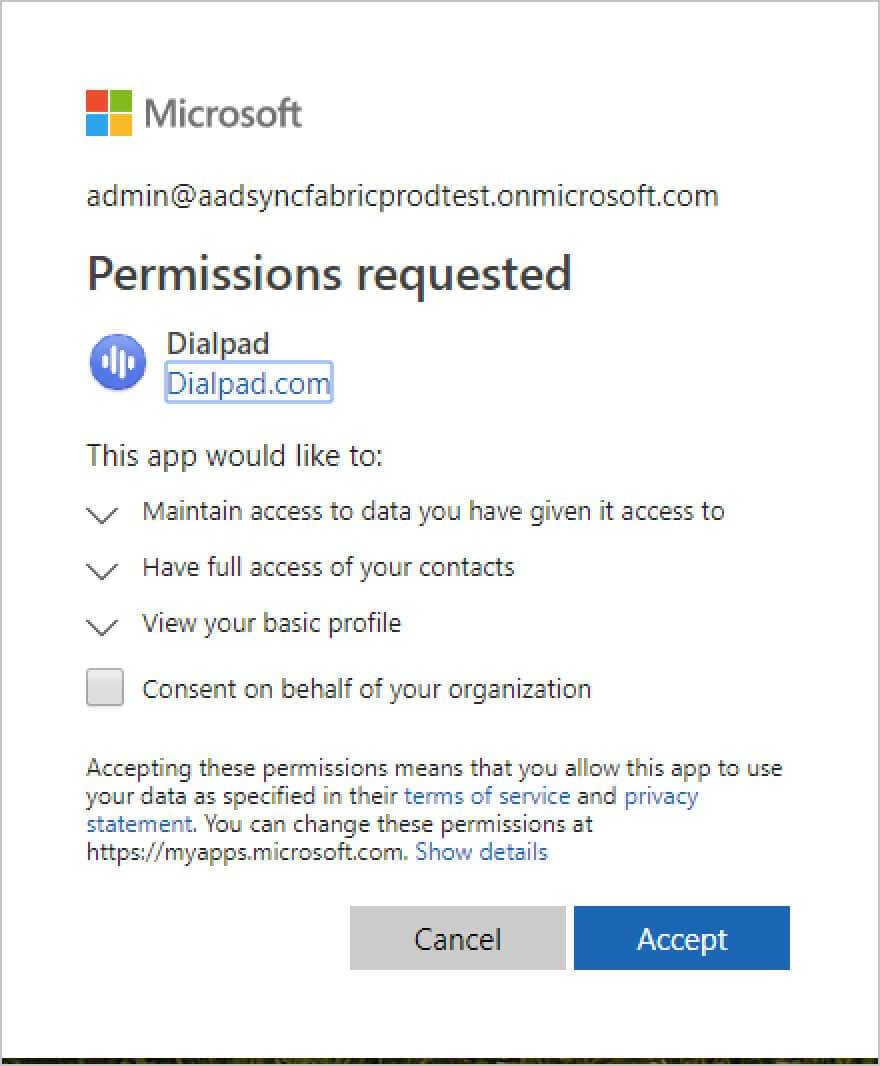This screenshot has width=880, height=1066.
Task: Expand the 'View your basic profile' permission
Action: coord(102,625)
